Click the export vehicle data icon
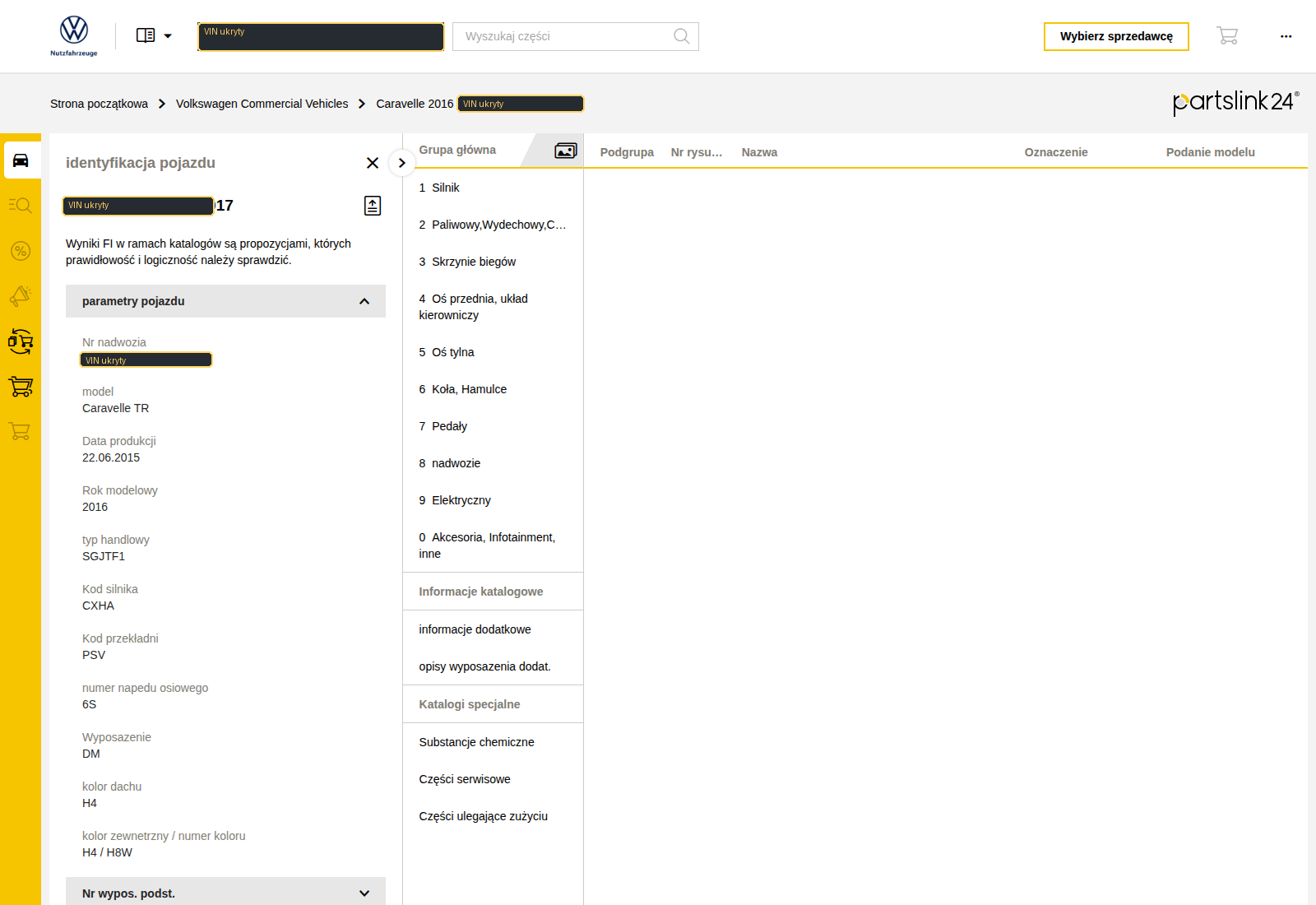Image resolution: width=1316 pixels, height=905 pixels. (373, 206)
